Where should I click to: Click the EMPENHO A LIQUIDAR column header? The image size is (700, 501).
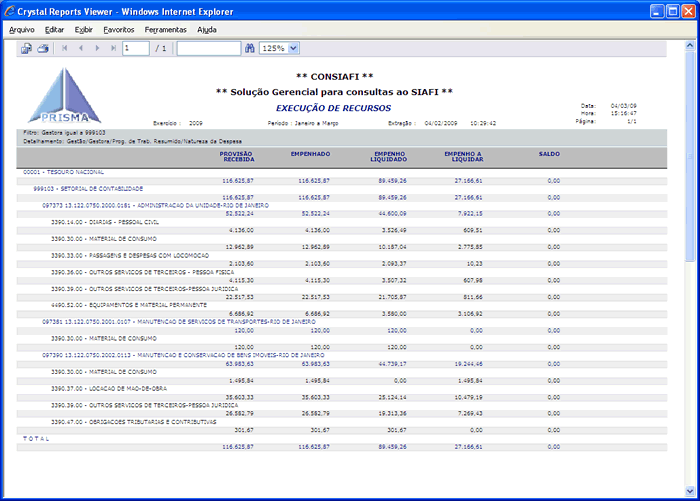[464, 157]
